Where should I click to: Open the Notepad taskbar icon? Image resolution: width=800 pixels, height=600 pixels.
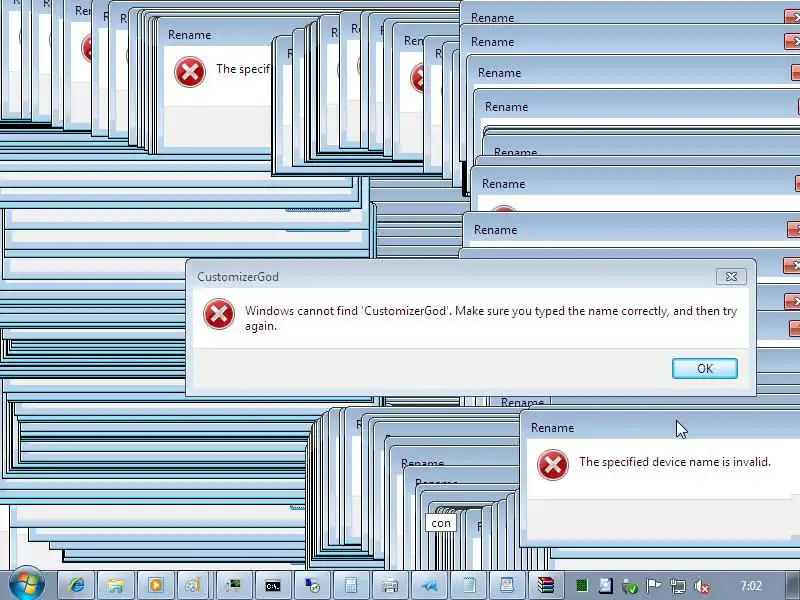468,585
